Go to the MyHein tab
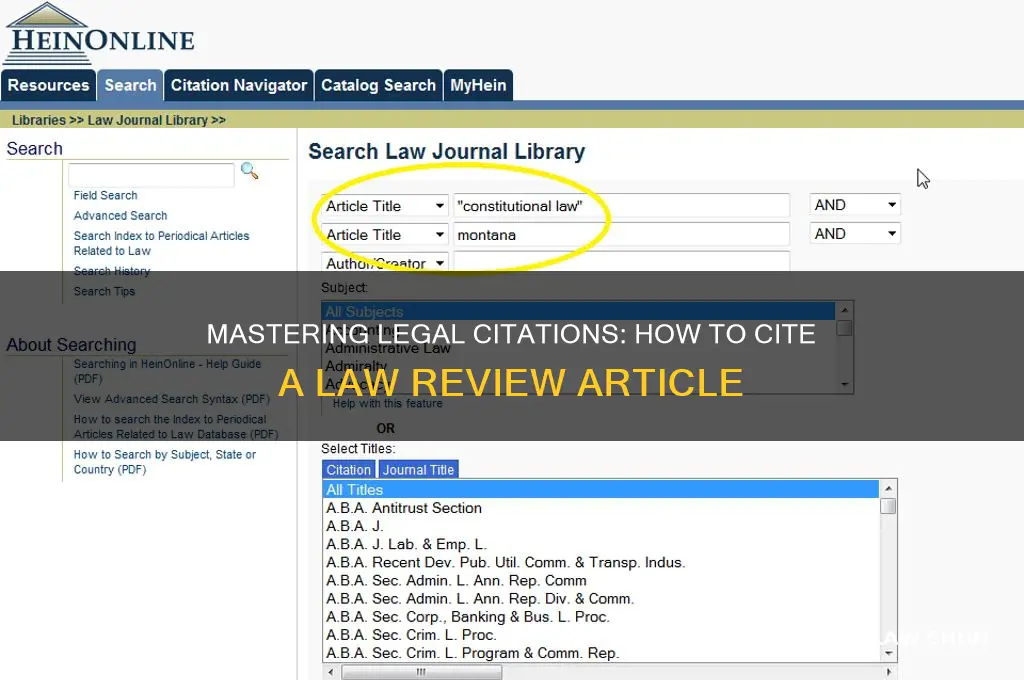1024x680 pixels. click(x=478, y=86)
